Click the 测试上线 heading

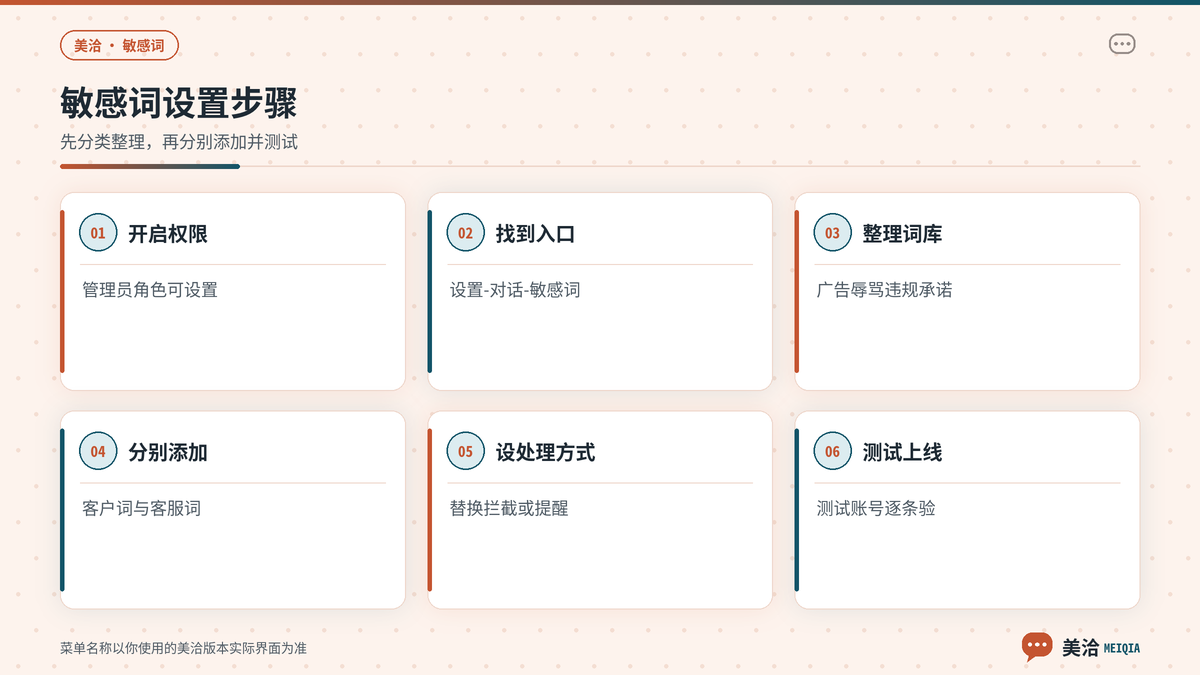(x=902, y=453)
